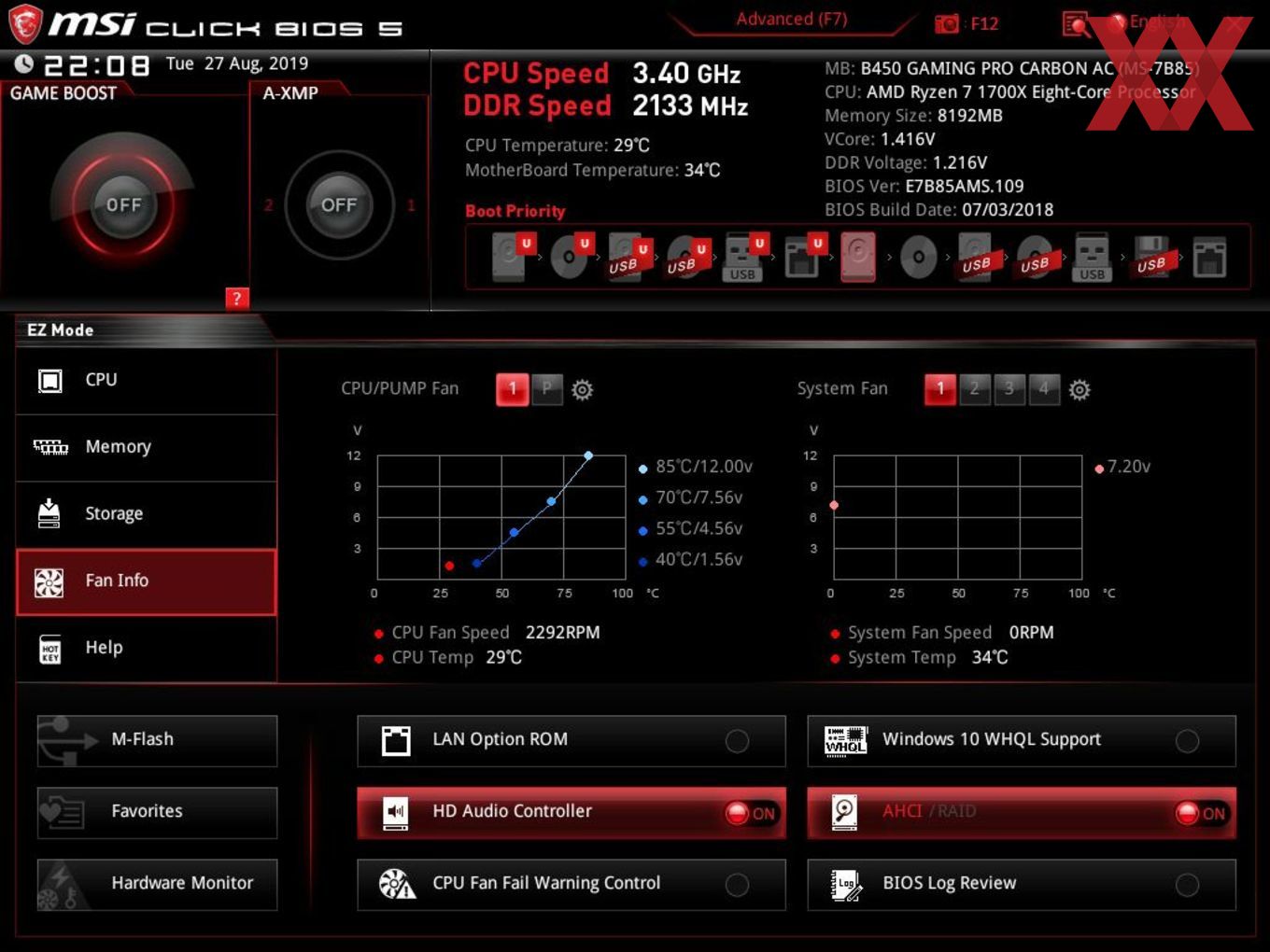Select the Fan Info section
Image resolution: width=1270 pixels, height=952 pixels.
[x=147, y=581]
